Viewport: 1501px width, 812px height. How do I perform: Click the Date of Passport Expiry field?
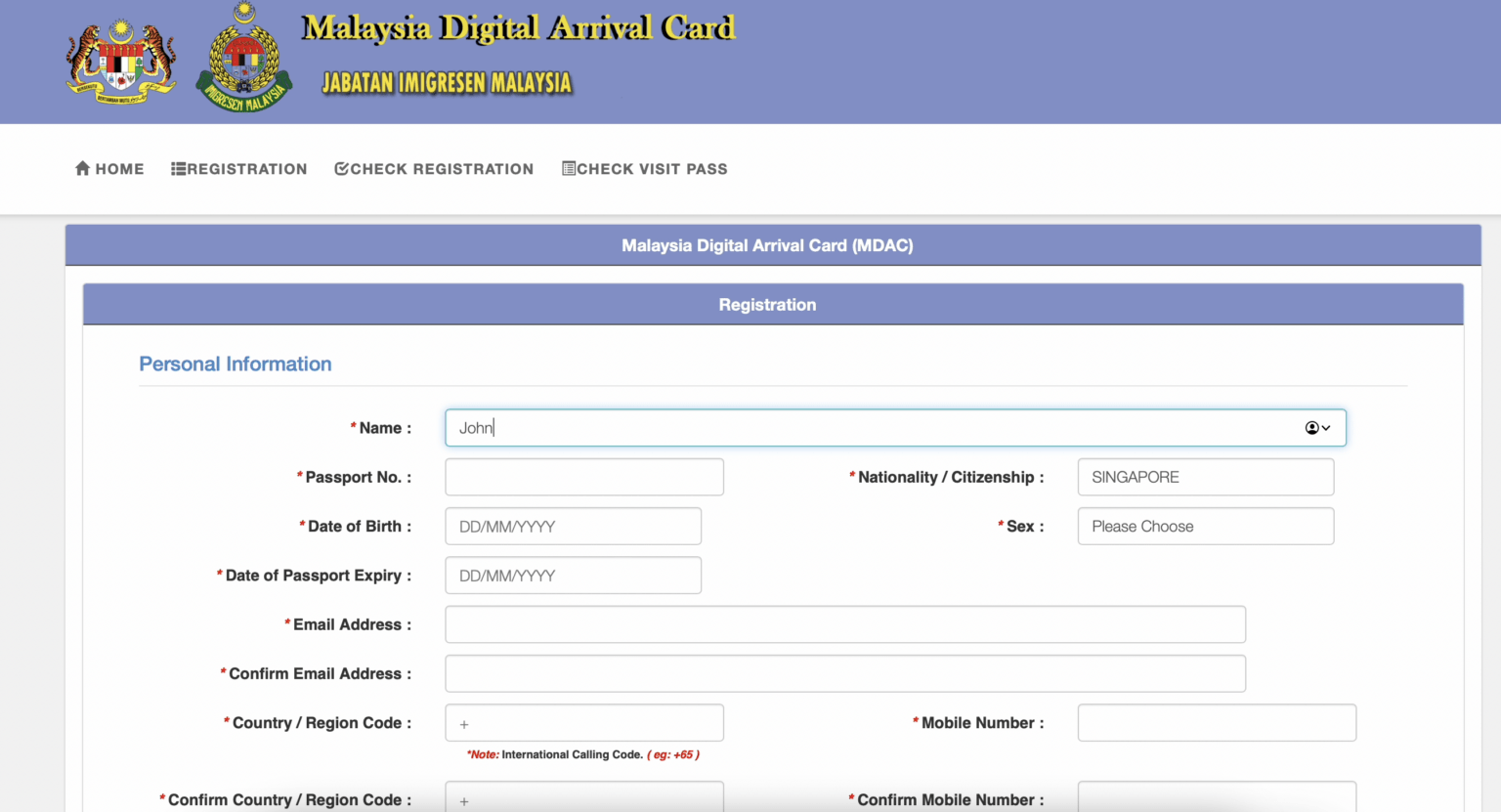[573, 575]
